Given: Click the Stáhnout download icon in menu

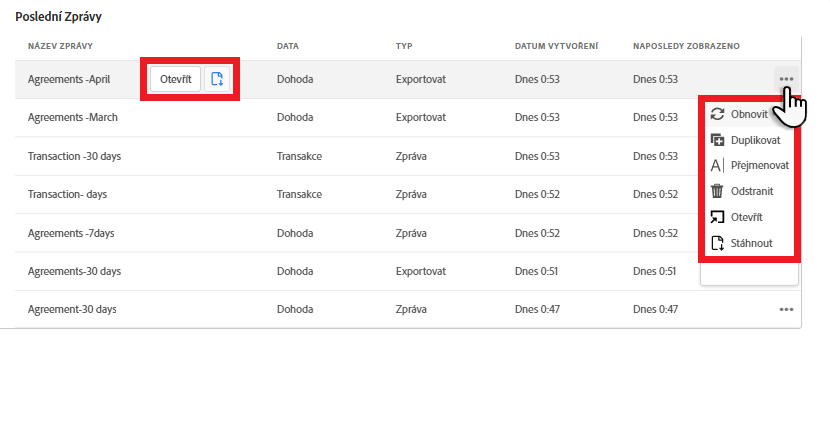Looking at the screenshot, I should click(716, 243).
